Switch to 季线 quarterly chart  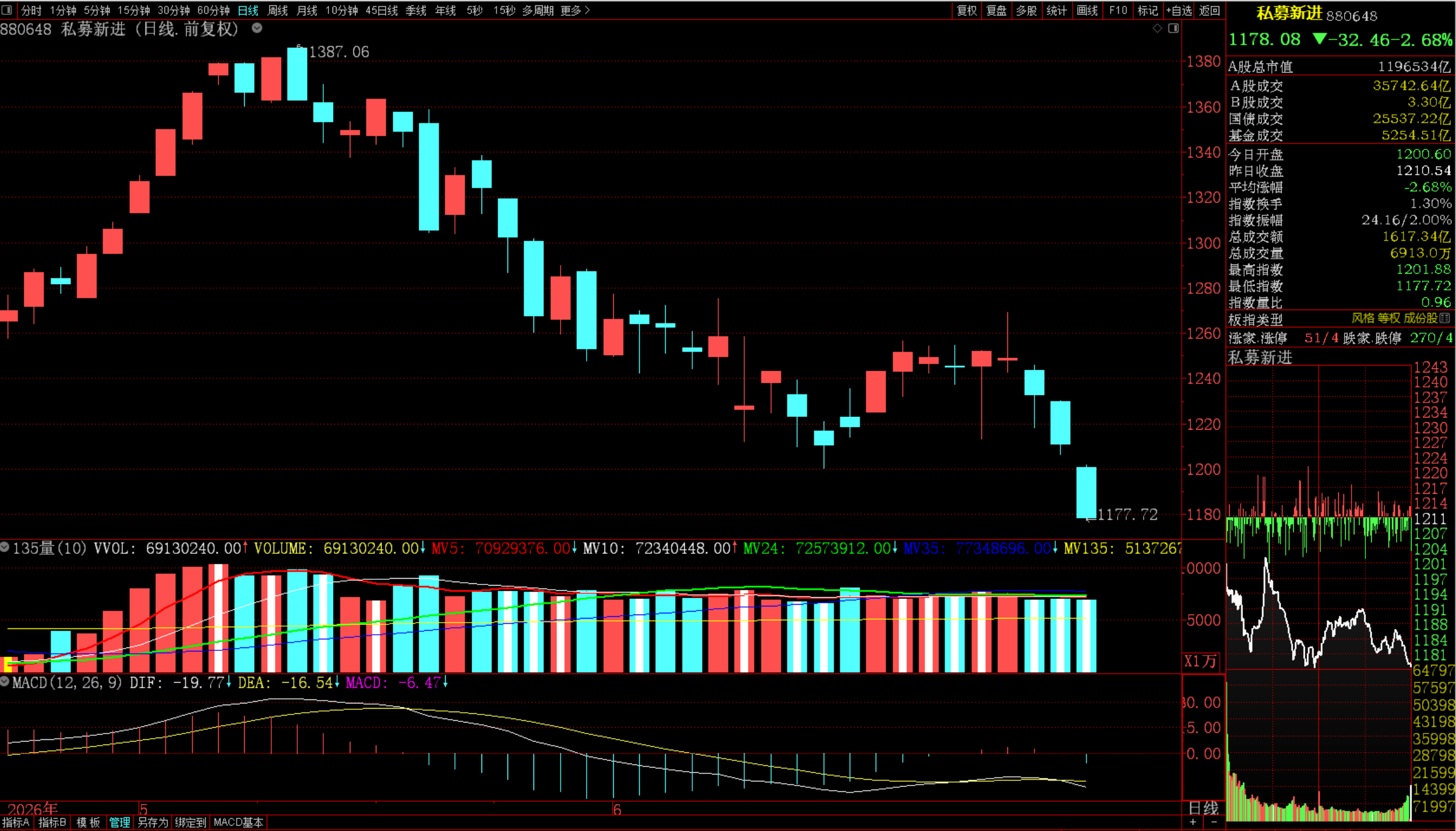point(416,10)
